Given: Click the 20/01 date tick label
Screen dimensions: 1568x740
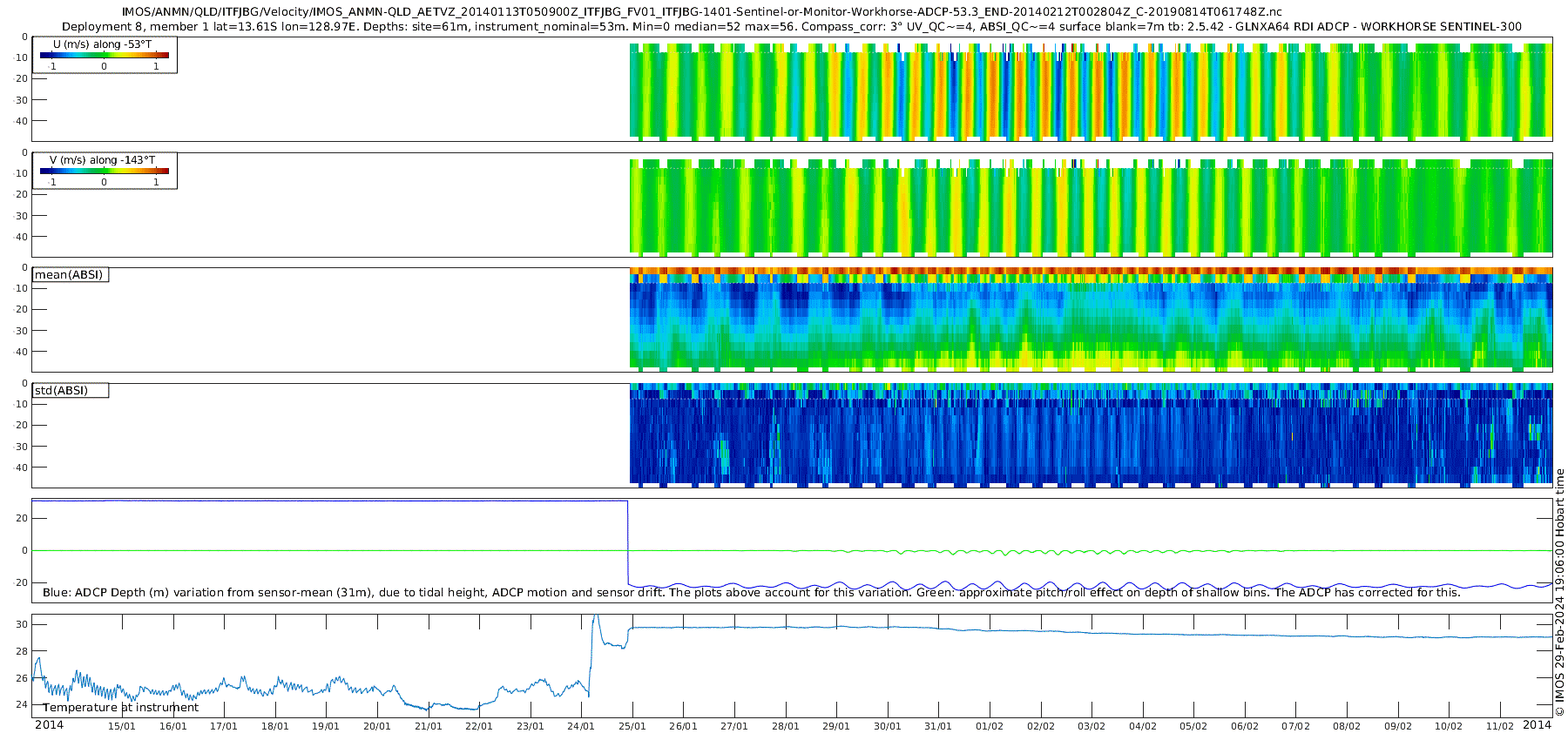Looking at the screenshot, I should (377, 726).
